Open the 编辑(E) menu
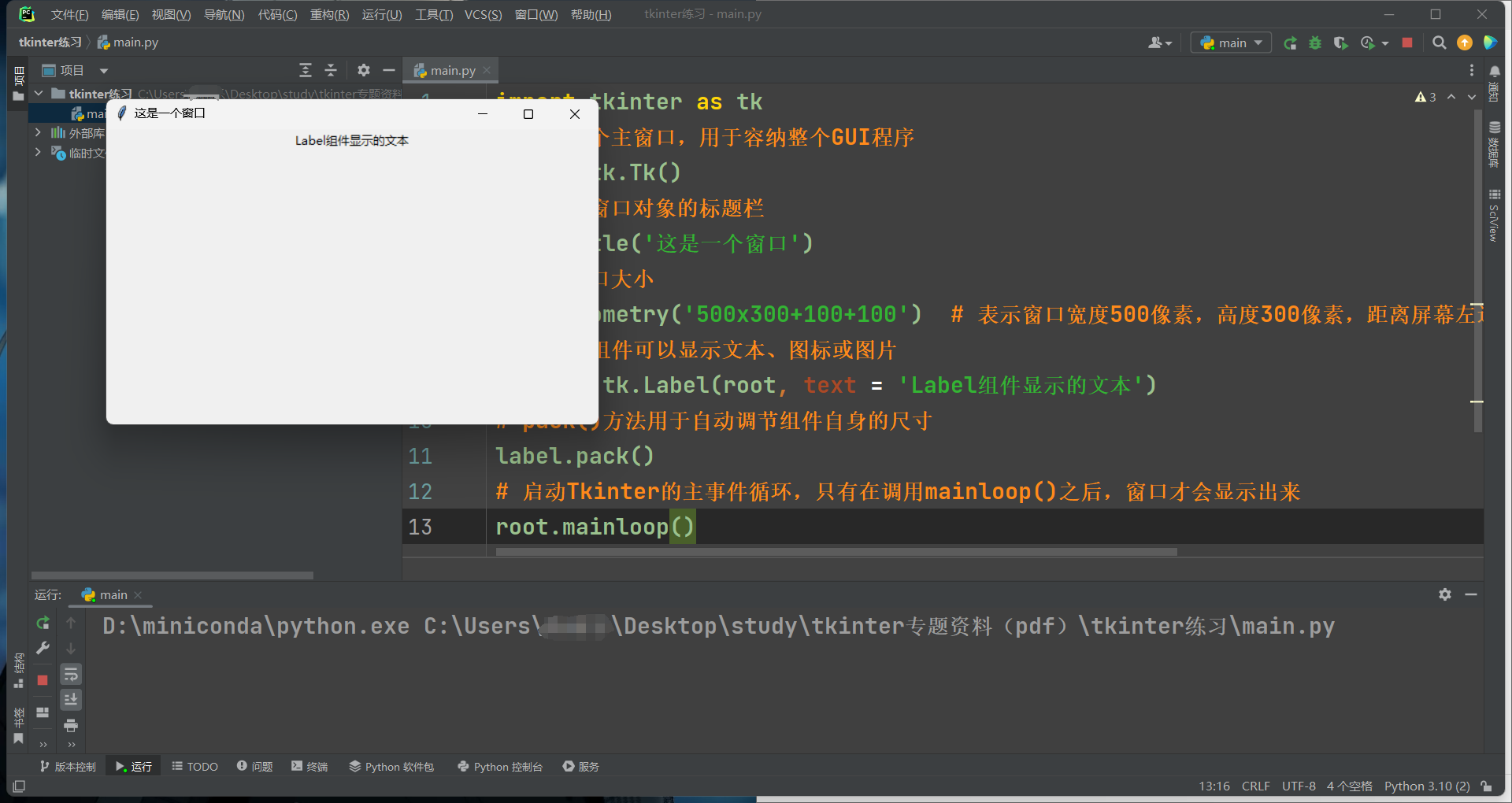This screenshot has width=1512, height=803. pyautogui.click(x=120, y=15)
